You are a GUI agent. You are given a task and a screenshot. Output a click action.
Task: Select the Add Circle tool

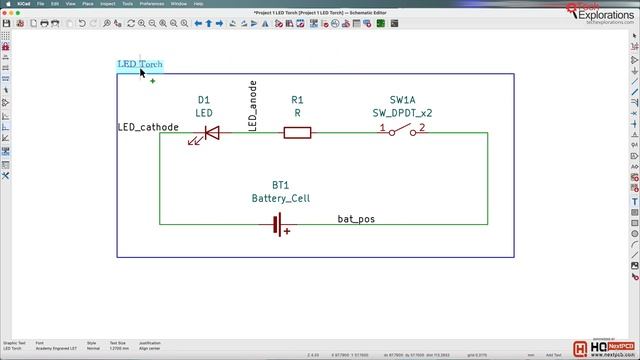pos(634,234)
